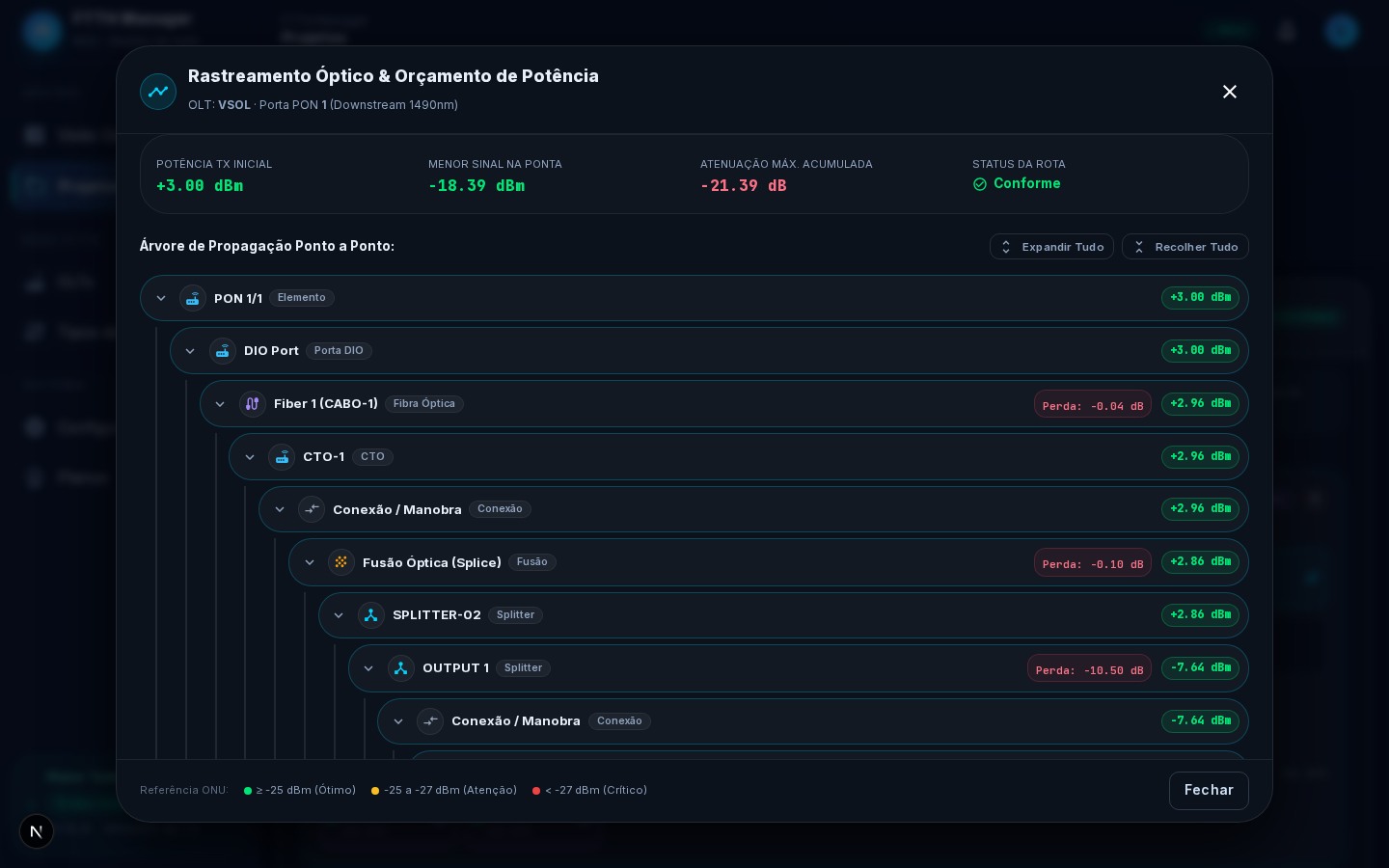Collapse the CTO-1 row chevron

[x=250, y=457]
